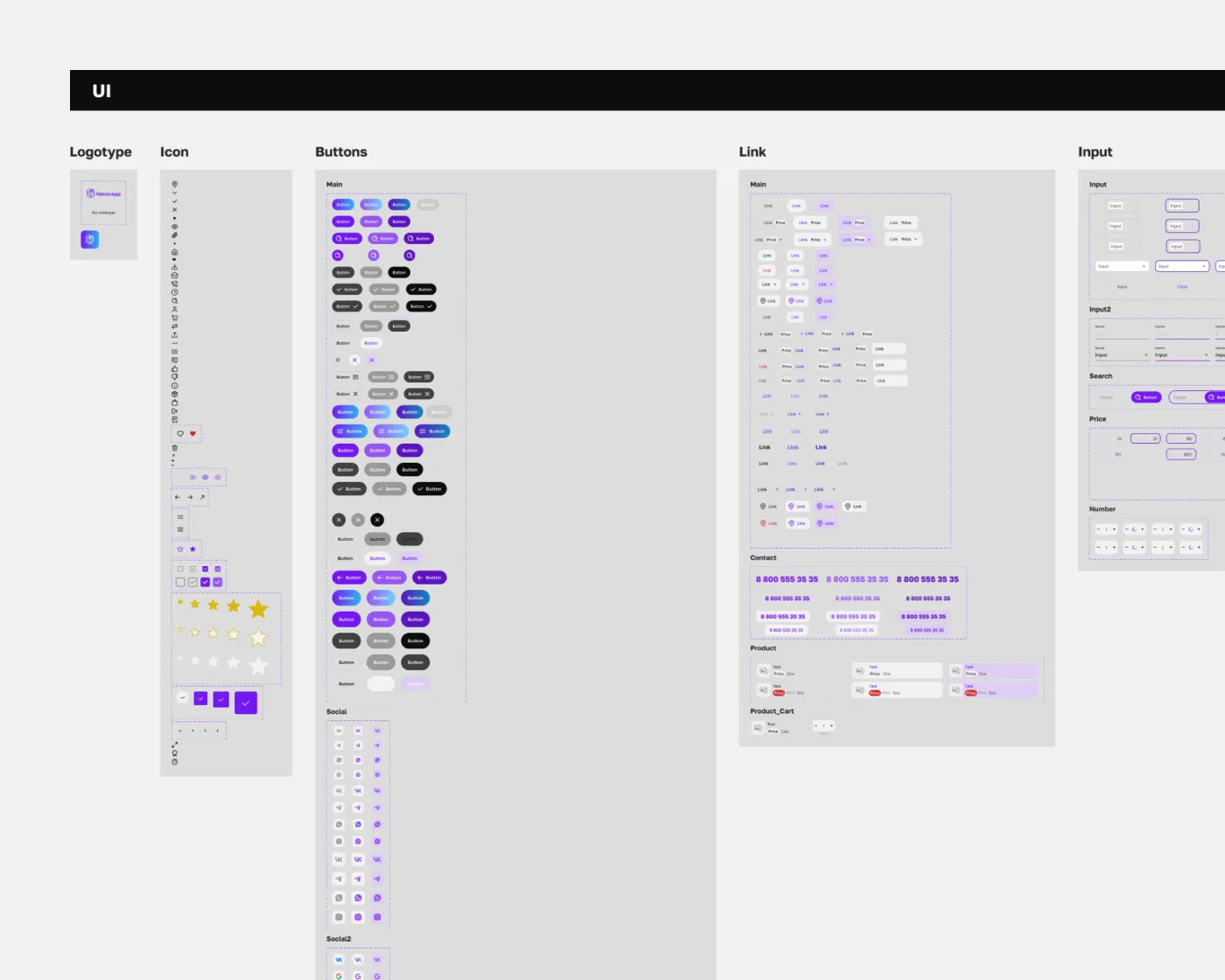This screenshot has height=980, width=1225.
Task: Open the purple-underlined Input2 dropdown
Action: tap(1182, 354)
